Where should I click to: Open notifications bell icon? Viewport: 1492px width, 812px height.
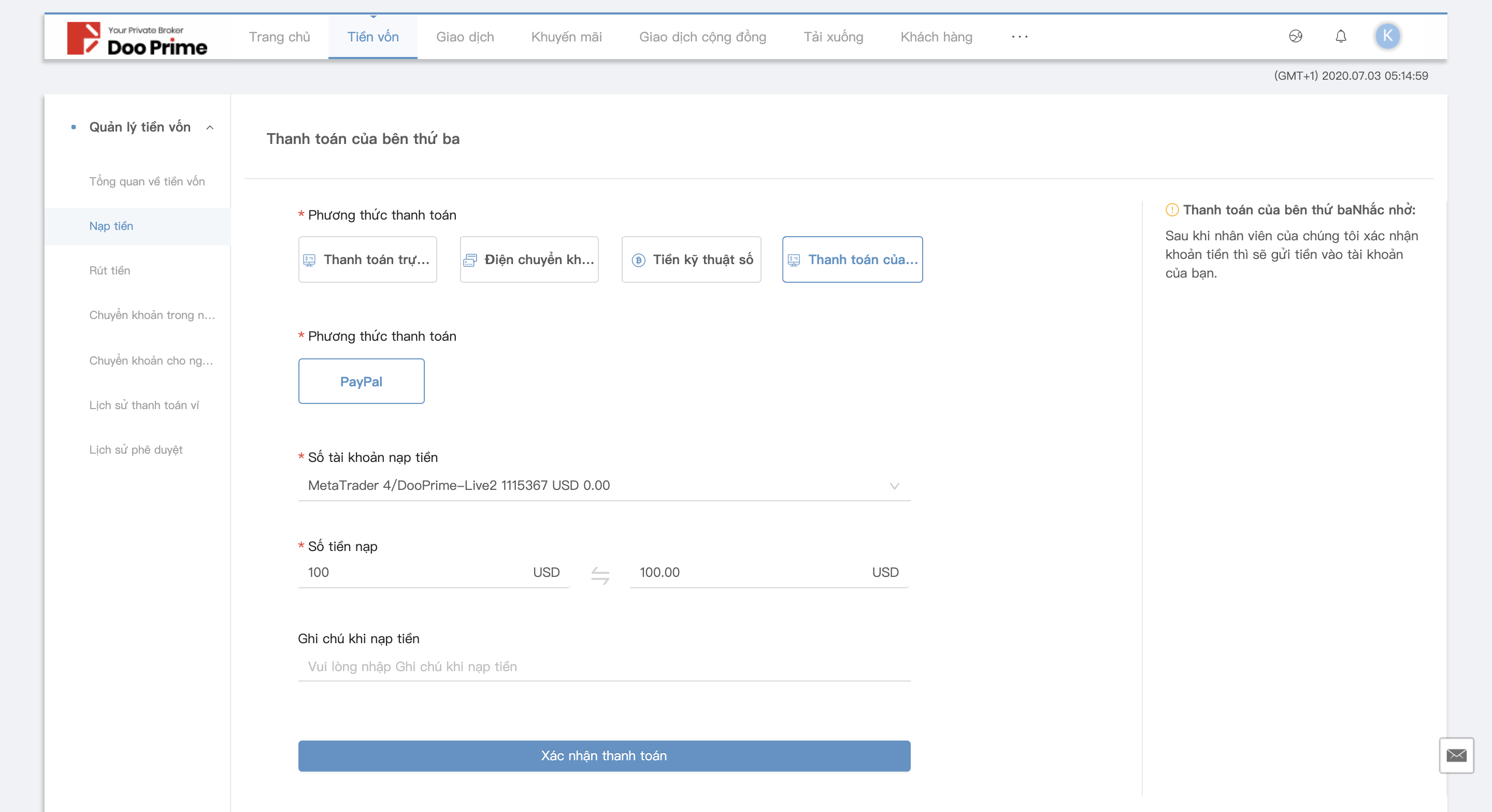tap(1340, 36)
